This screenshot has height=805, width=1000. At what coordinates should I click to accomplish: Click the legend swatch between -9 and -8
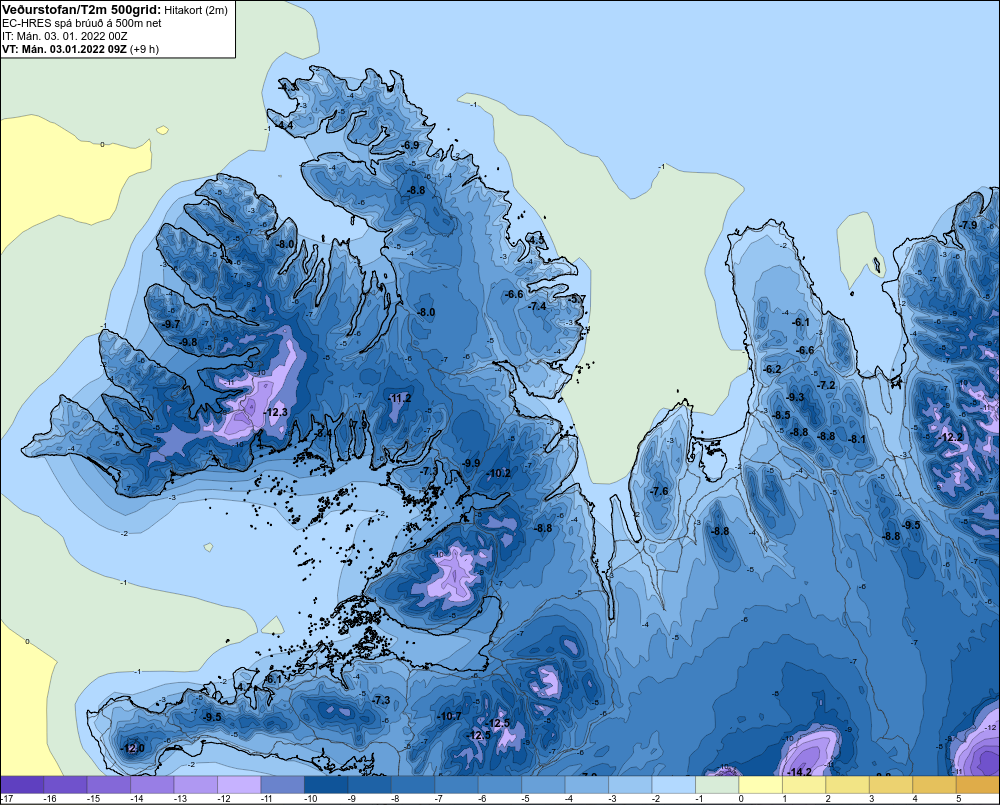[370, 785]
